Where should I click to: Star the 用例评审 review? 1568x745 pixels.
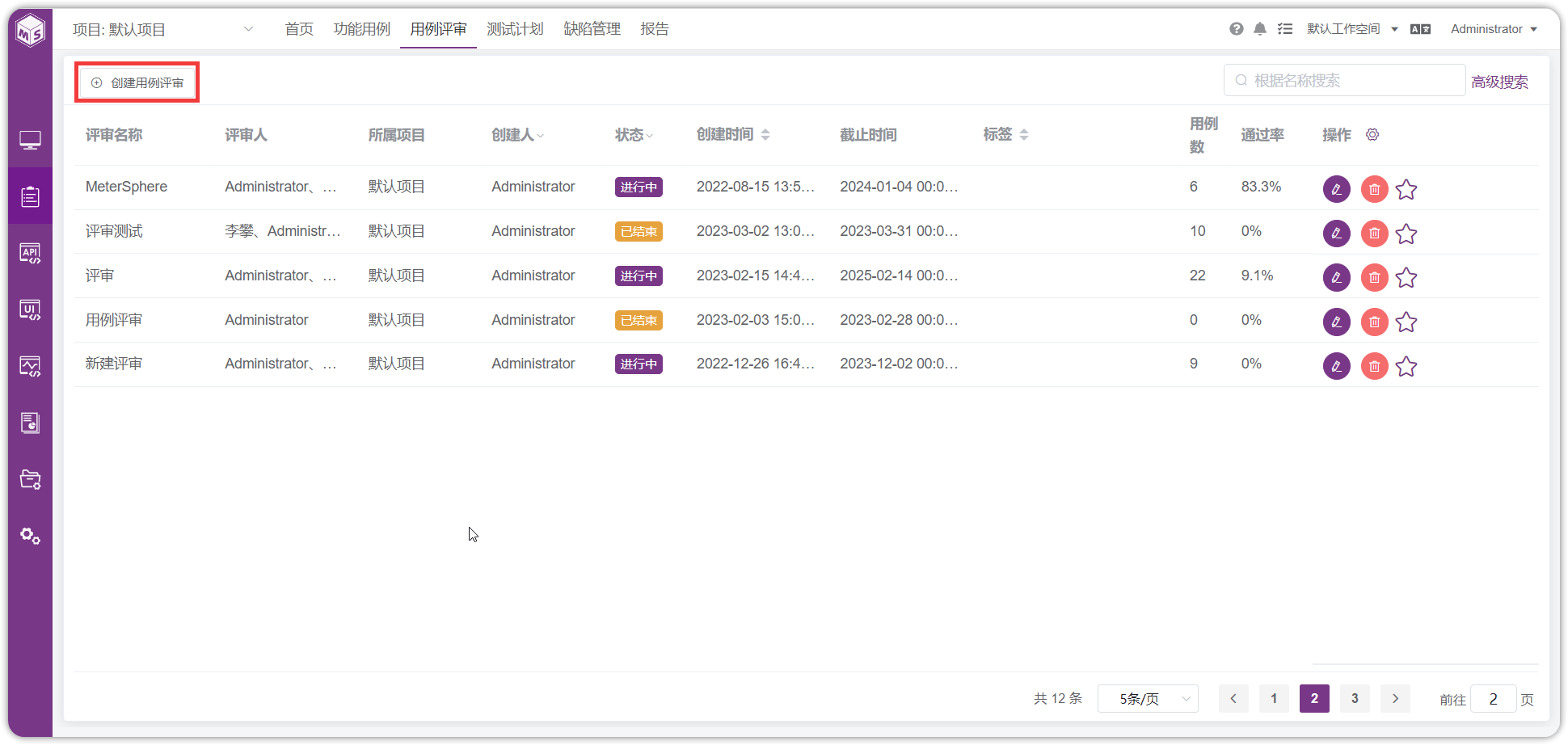tap(1406, 322)
